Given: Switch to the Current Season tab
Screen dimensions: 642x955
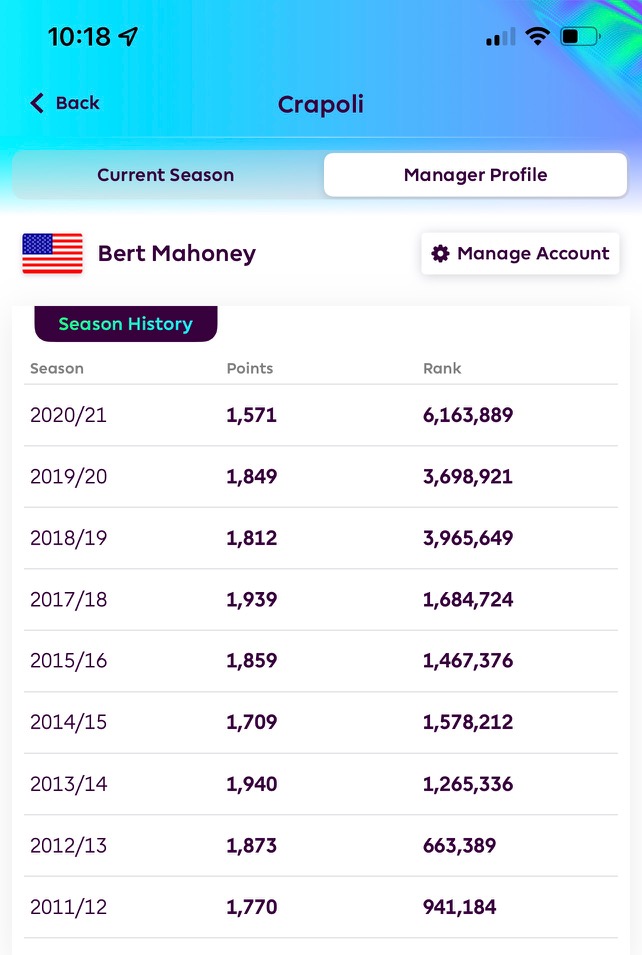Looking at the screenshot, I should pos(166,175).
